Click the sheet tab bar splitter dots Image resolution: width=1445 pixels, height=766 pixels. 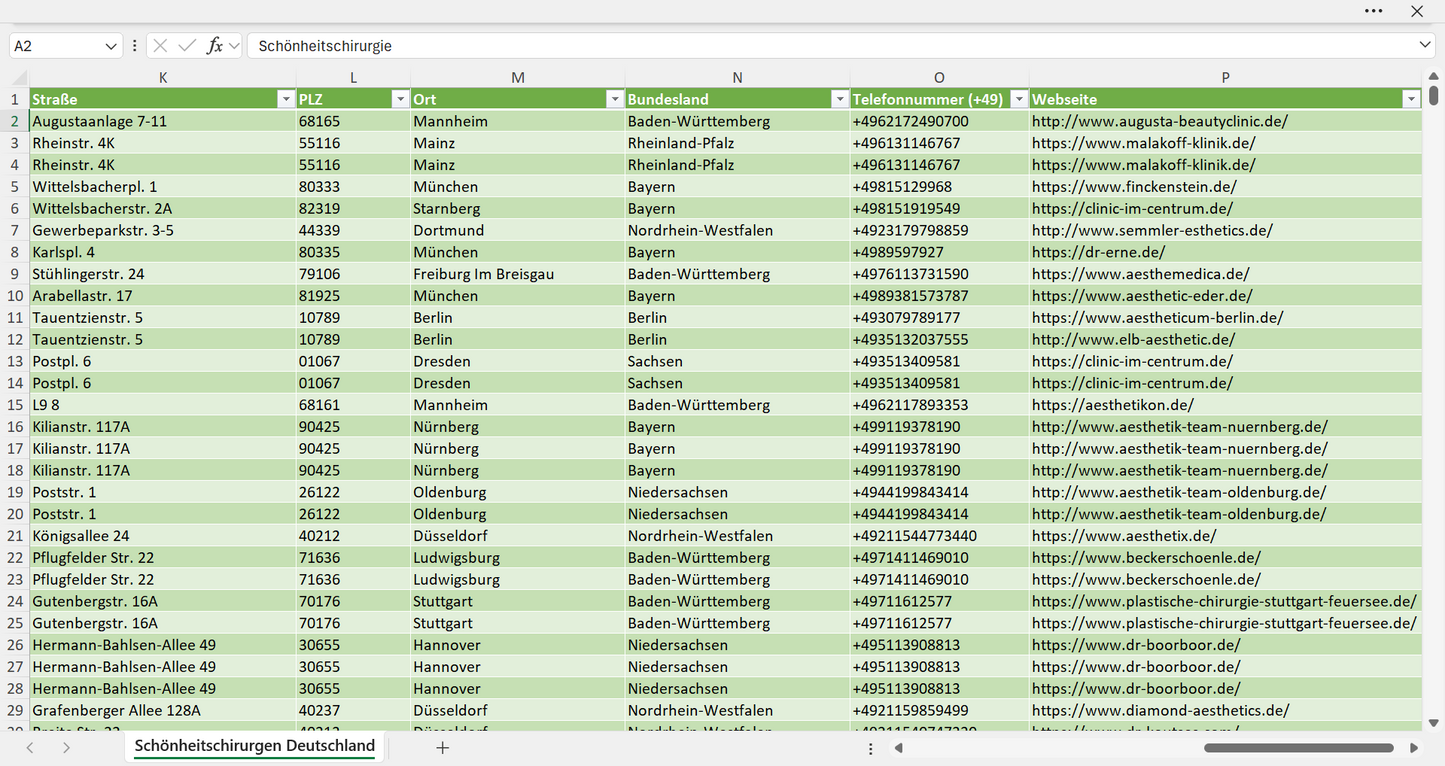pos(871,748)
